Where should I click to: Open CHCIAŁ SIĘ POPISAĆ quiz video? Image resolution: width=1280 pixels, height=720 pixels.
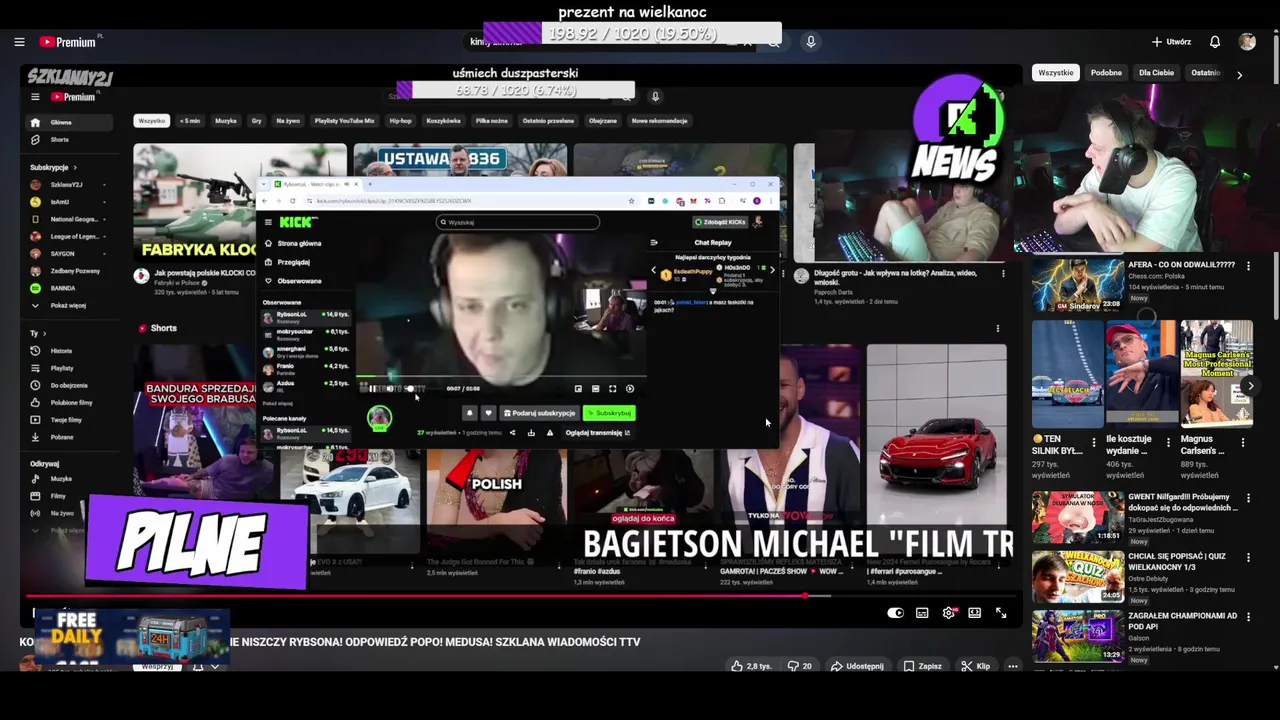(1078, 577)
